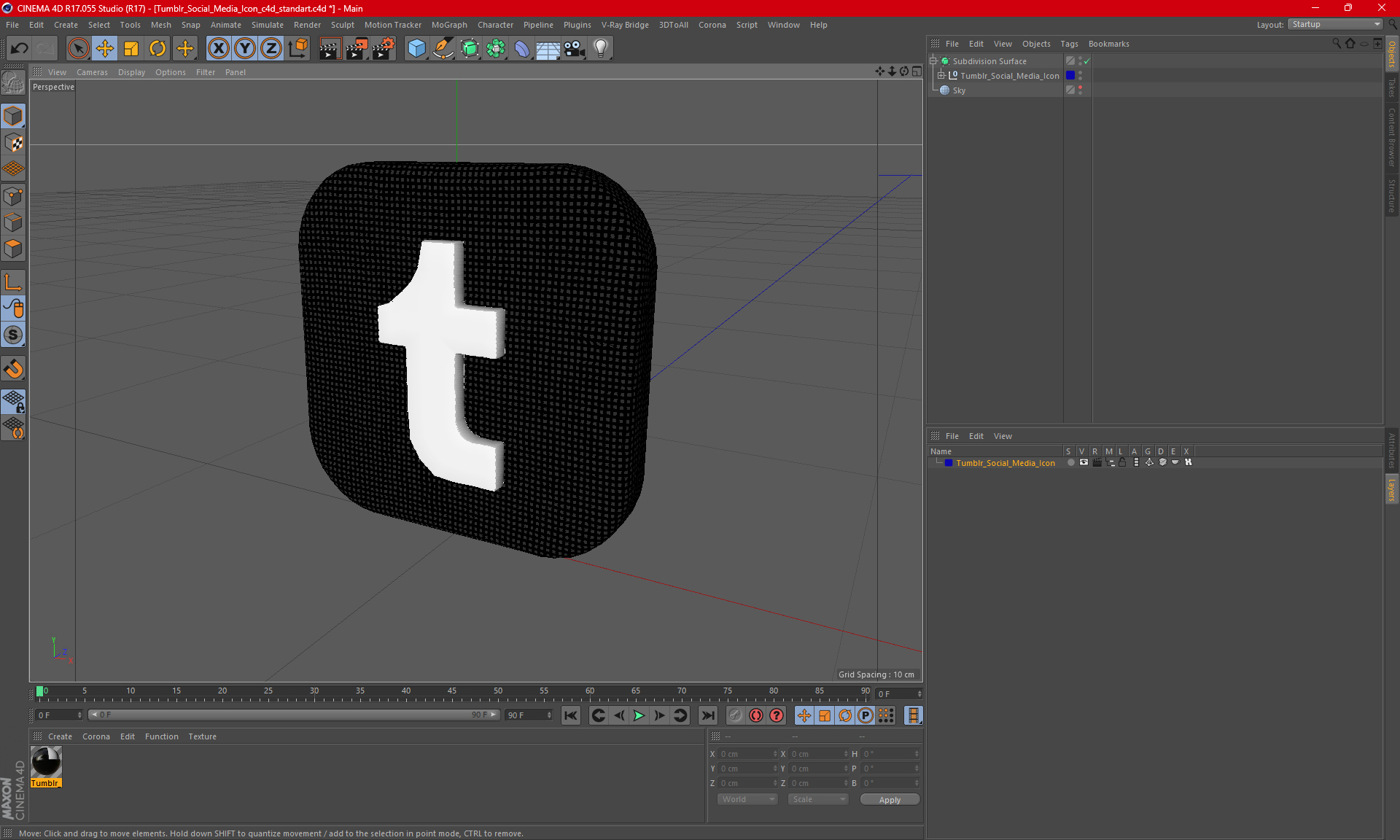1400x840 pixels.
Task: Click the Undo arrow icon
Action: tap(20, 48)
